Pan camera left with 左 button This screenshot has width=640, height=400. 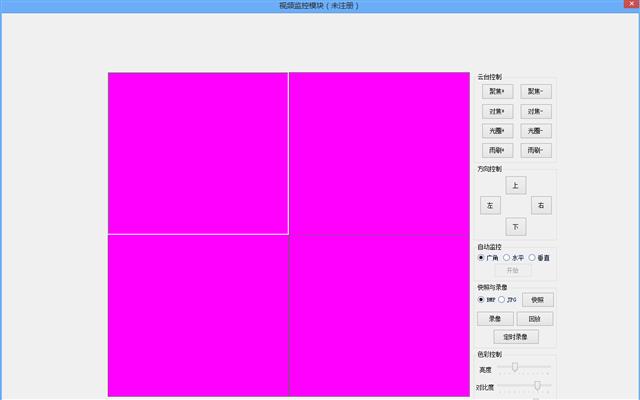[x=490, y=205]
